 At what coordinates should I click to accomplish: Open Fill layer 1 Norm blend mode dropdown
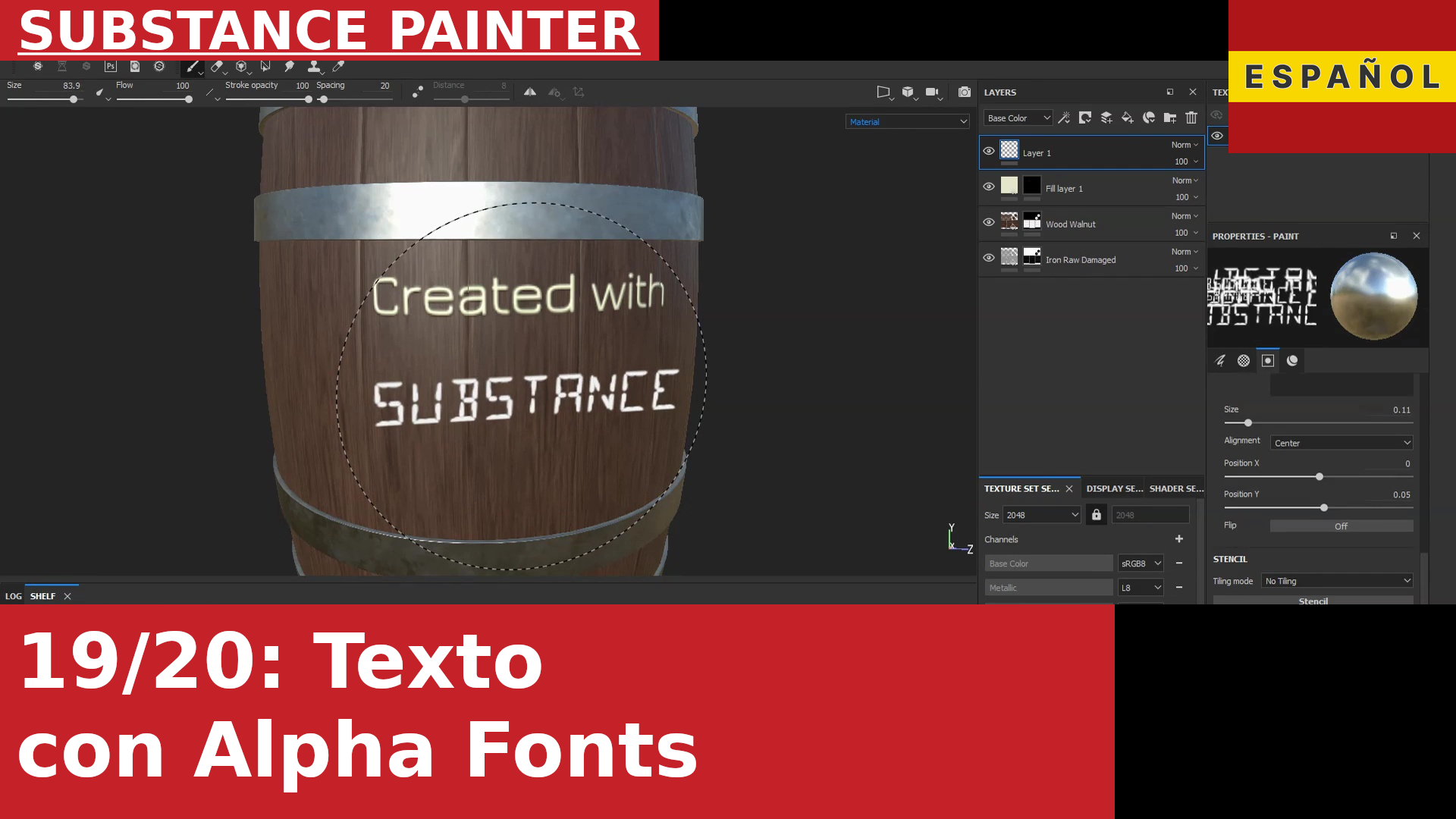click(1185, 180)
